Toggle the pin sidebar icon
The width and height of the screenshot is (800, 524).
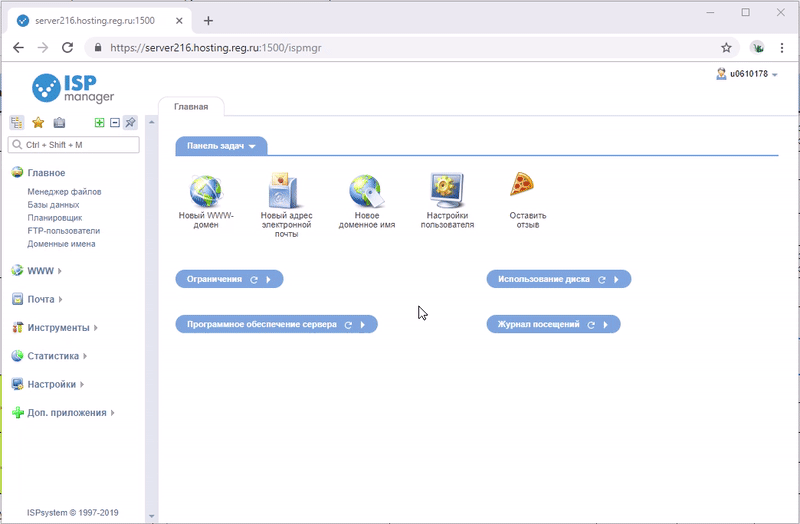(x=131, y=122)
